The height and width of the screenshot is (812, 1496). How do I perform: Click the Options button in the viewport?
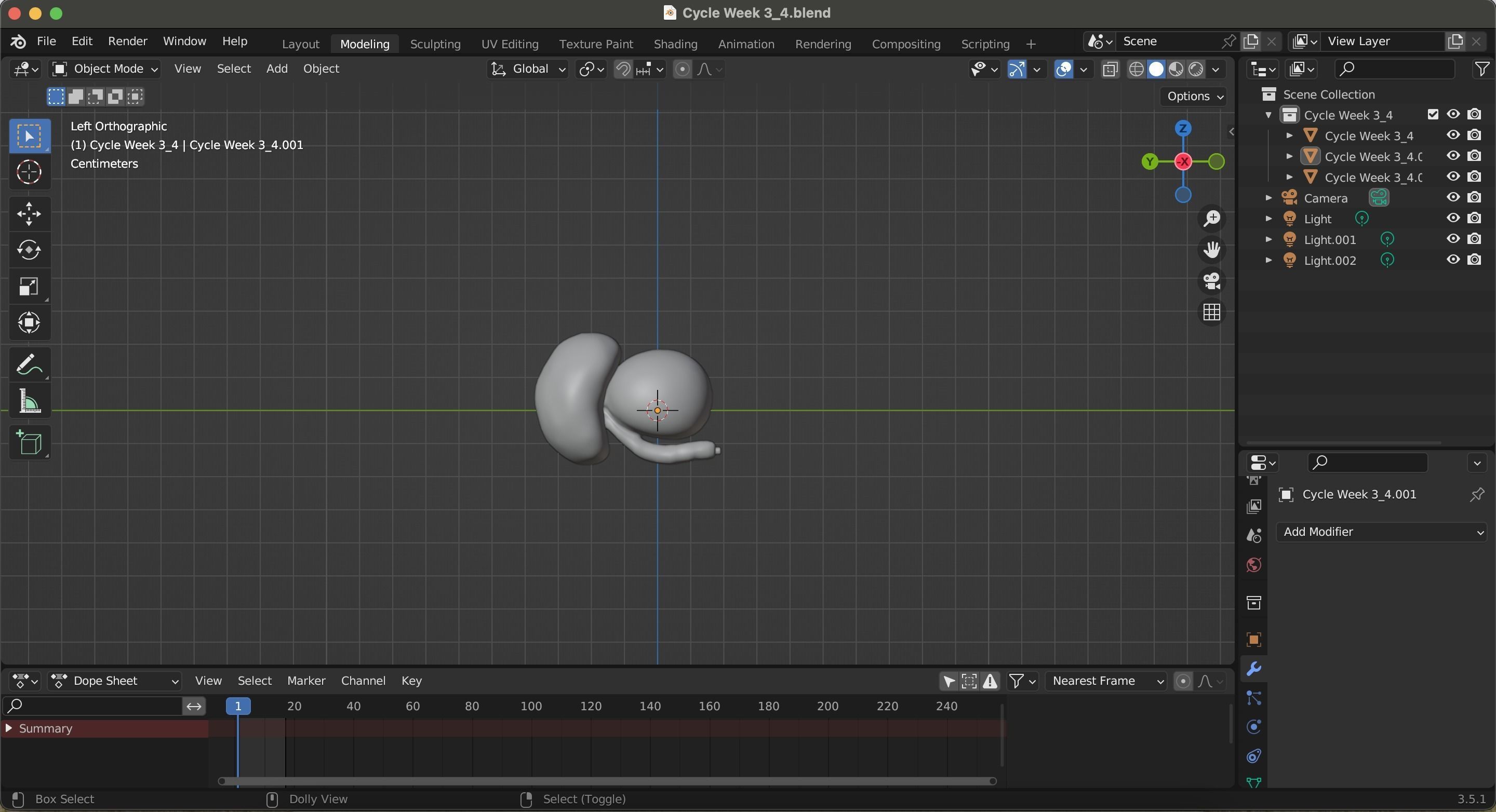point(1194,97)
